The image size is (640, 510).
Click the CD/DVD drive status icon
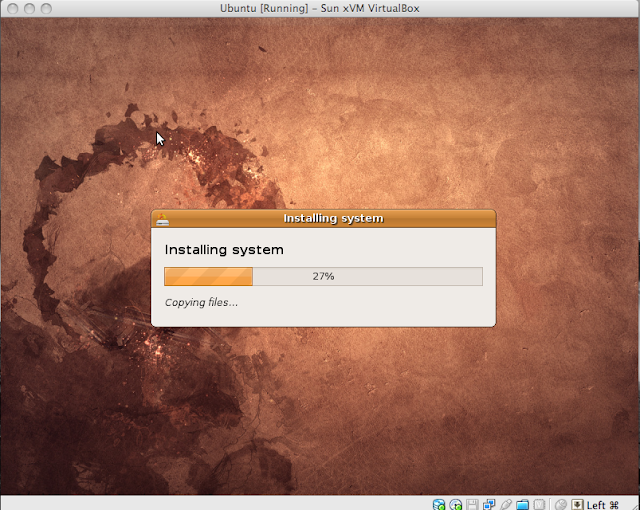456,505
